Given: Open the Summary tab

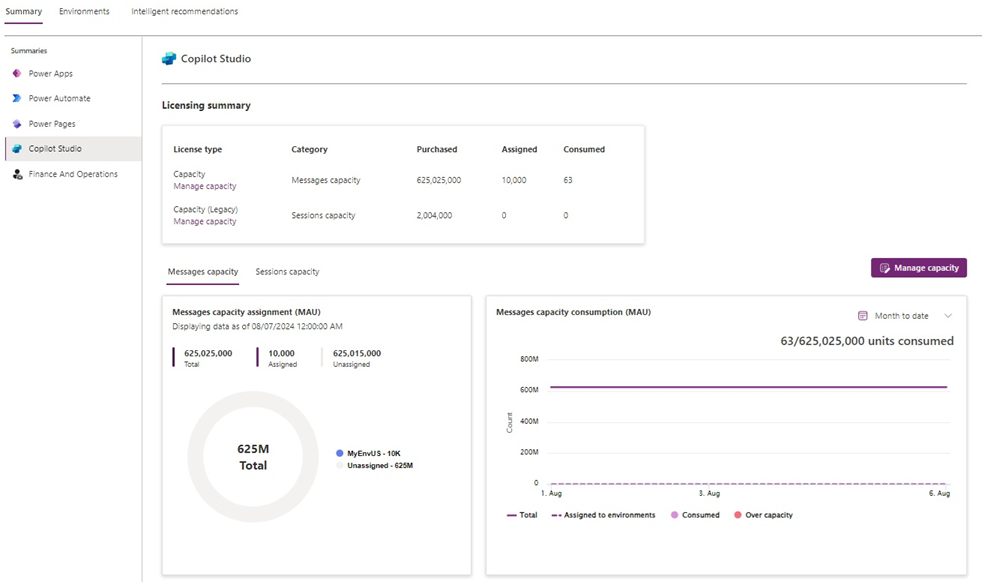Looking at the screenshot, I should (24, 11).
